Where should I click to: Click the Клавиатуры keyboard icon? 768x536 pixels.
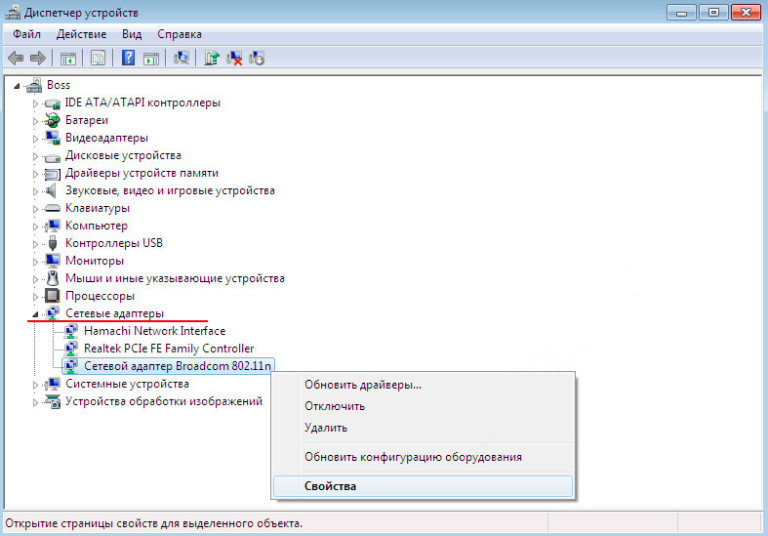(x=52, y=208)
